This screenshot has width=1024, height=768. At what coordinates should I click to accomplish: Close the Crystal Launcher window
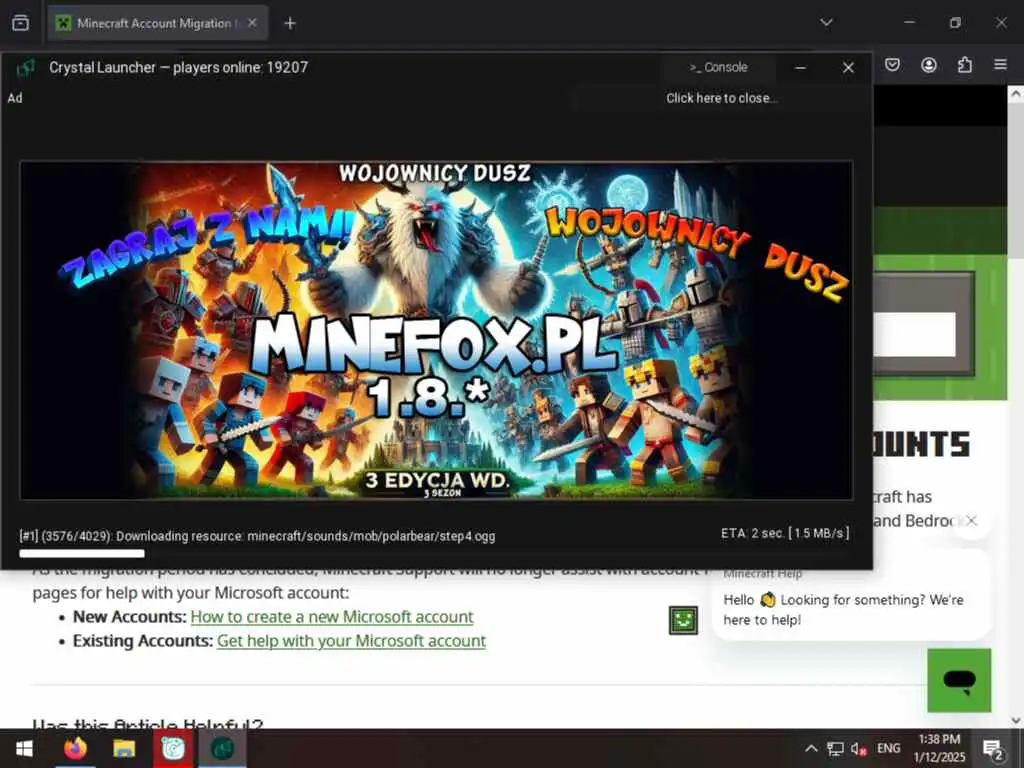pyautogui.click(x=848, y=67)
